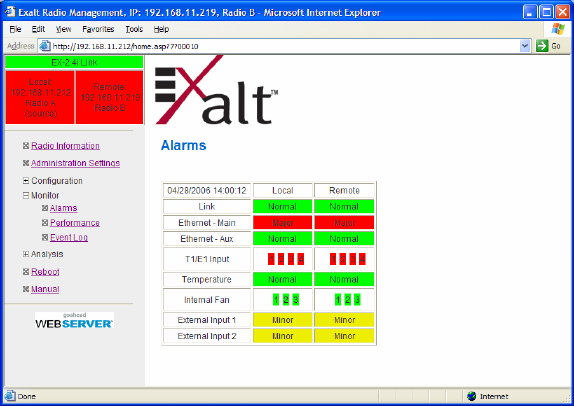This screenshot has height=406, width=574.
Task: Click the icon beside the Reboot link
Action: coord(26,272)
